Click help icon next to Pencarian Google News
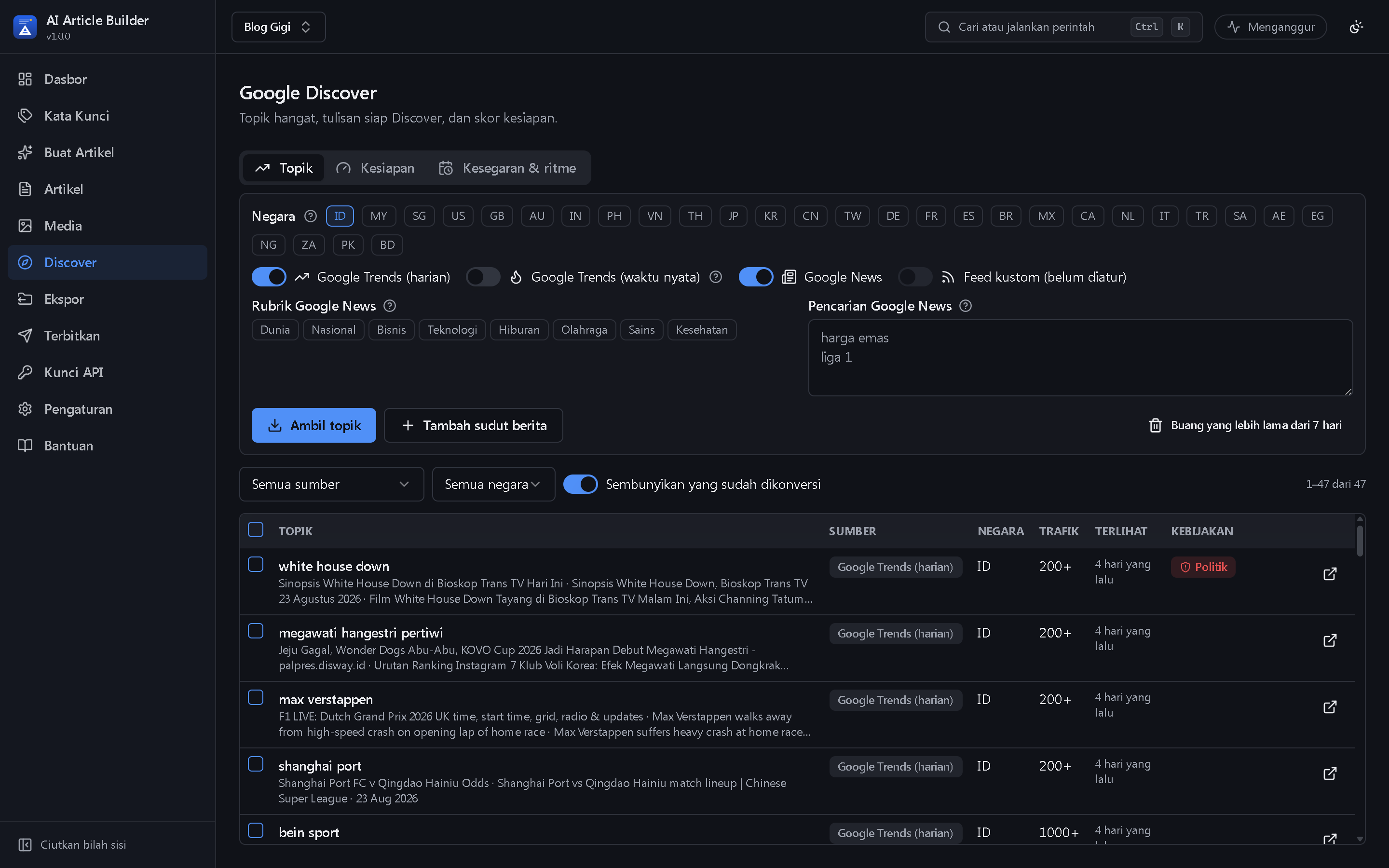Viewport: 1389px width, 868px height. (x=966, y=306)
